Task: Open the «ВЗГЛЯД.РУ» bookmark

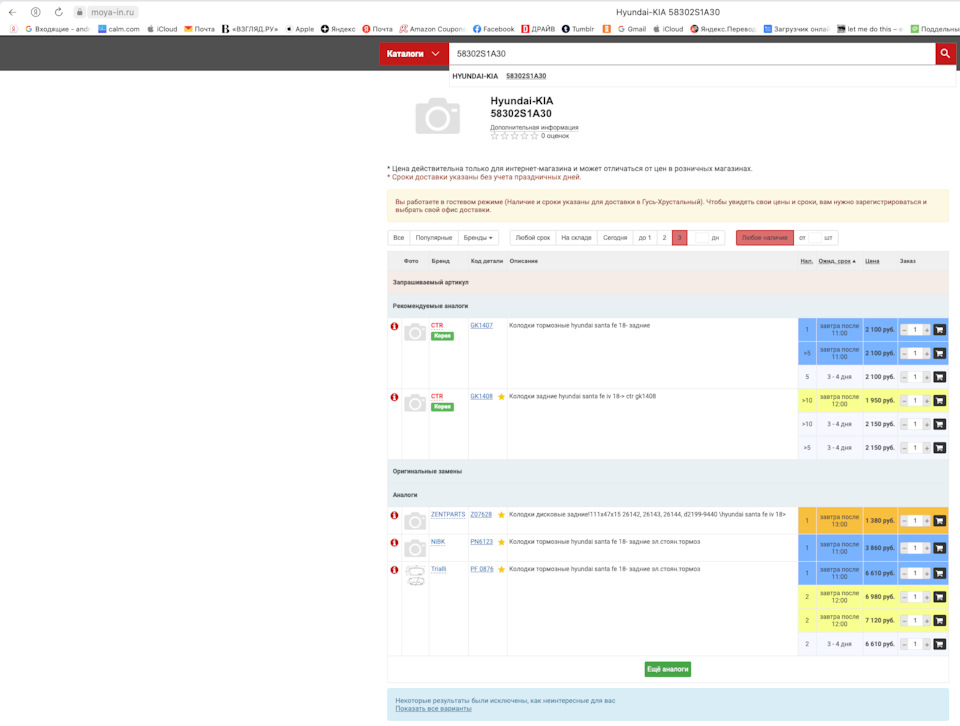Action: [x=250, y=29]
